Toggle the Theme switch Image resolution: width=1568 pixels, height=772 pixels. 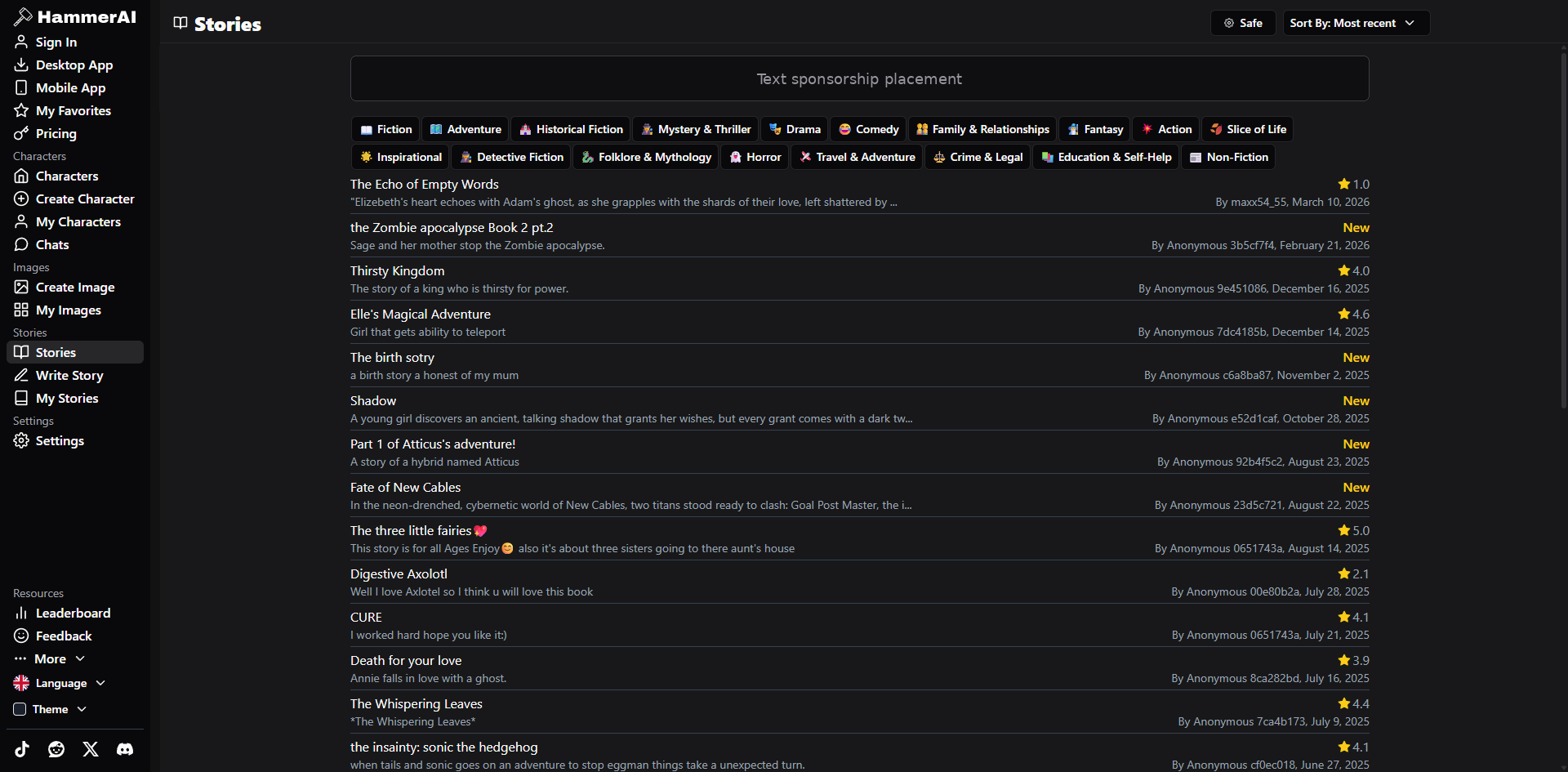20,709
